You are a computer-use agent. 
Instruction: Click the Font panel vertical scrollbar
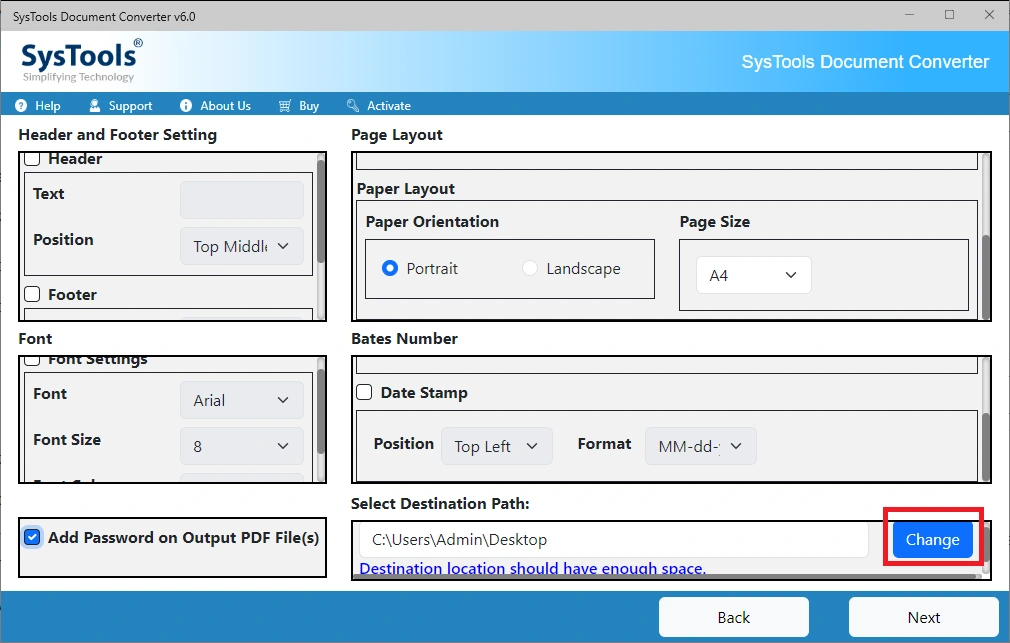click(x=321, y=413)
